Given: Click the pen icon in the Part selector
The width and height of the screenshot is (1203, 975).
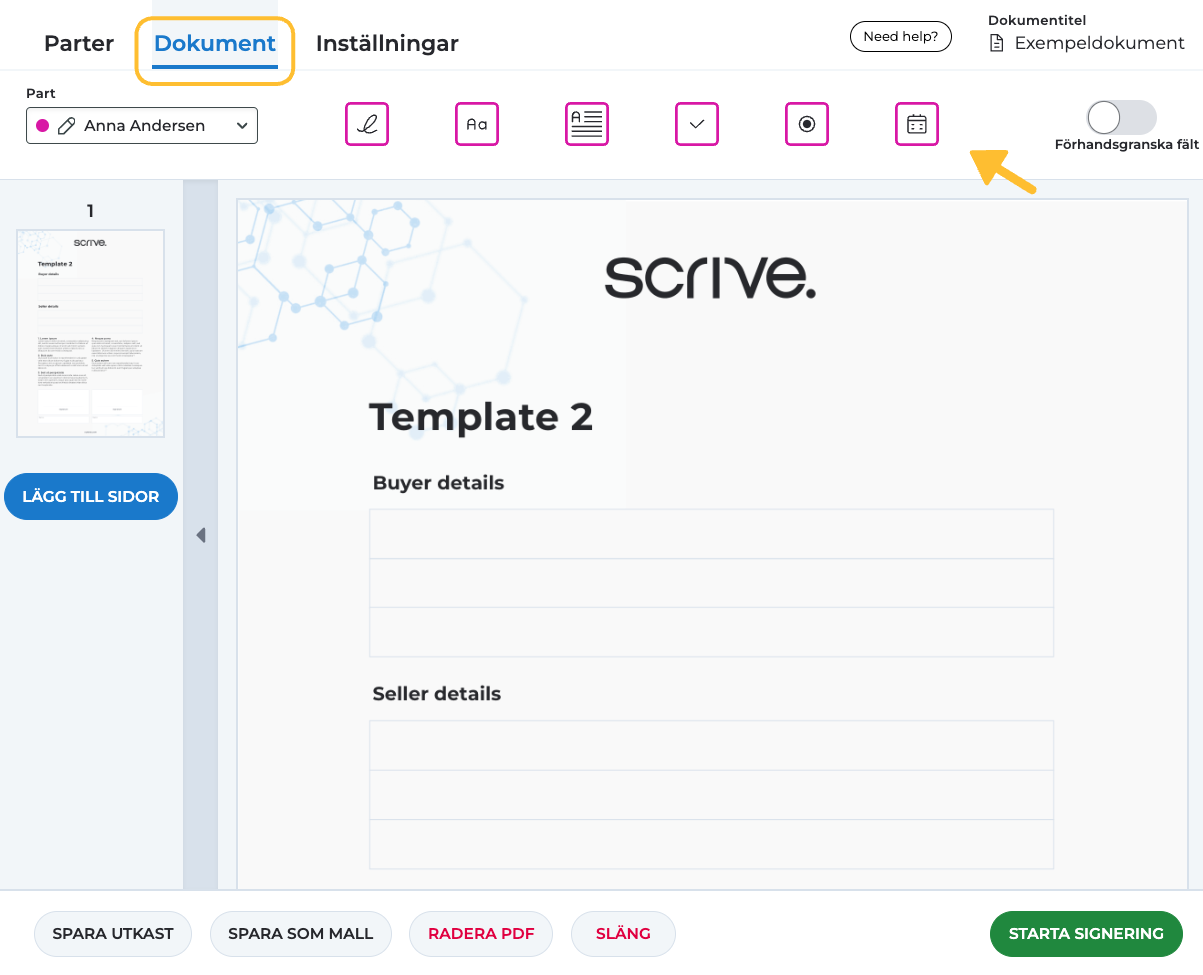Looking at the screenshot, I should (67, 126).
